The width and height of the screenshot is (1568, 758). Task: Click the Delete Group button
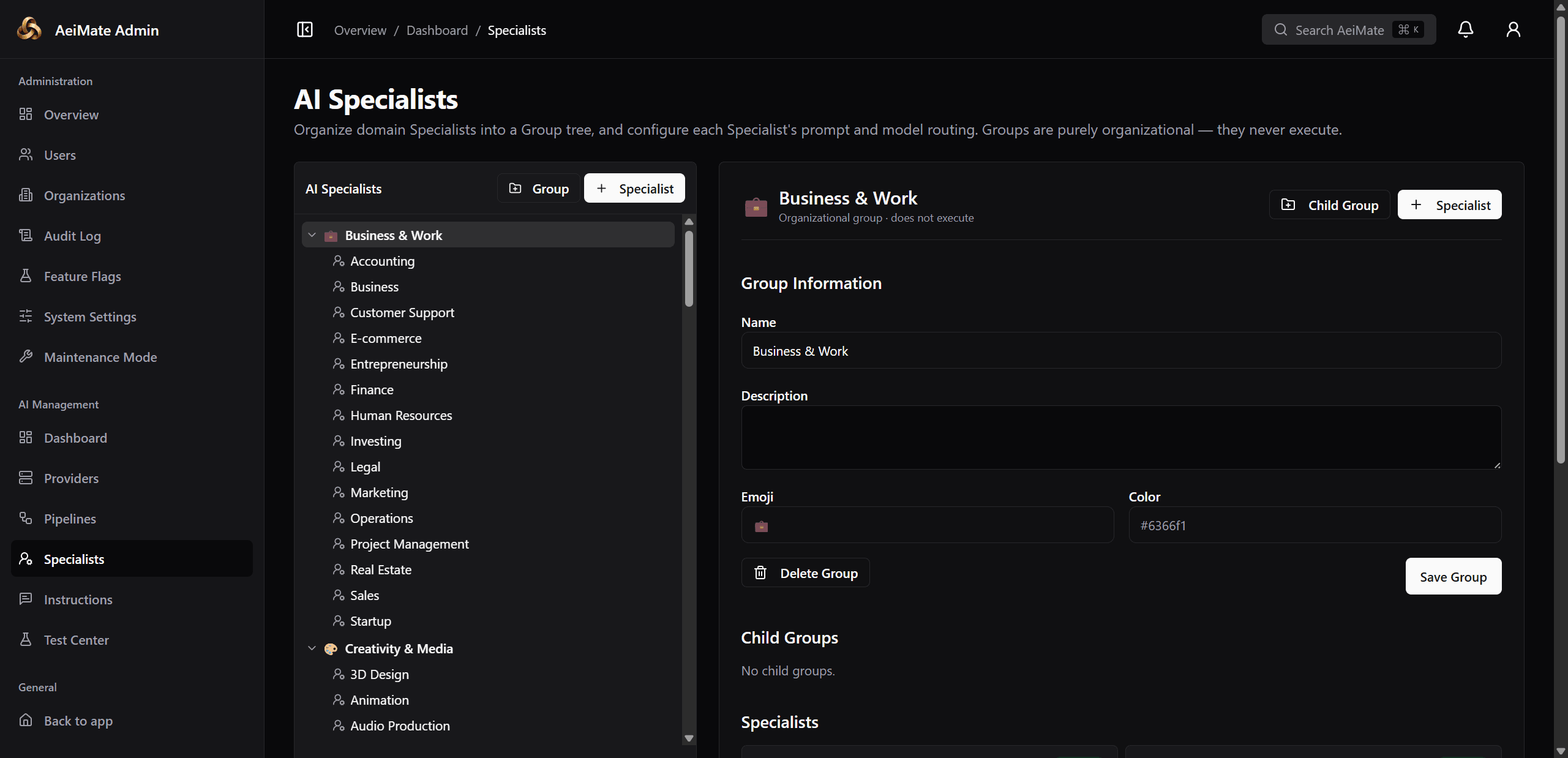click(x=805, y=573)
